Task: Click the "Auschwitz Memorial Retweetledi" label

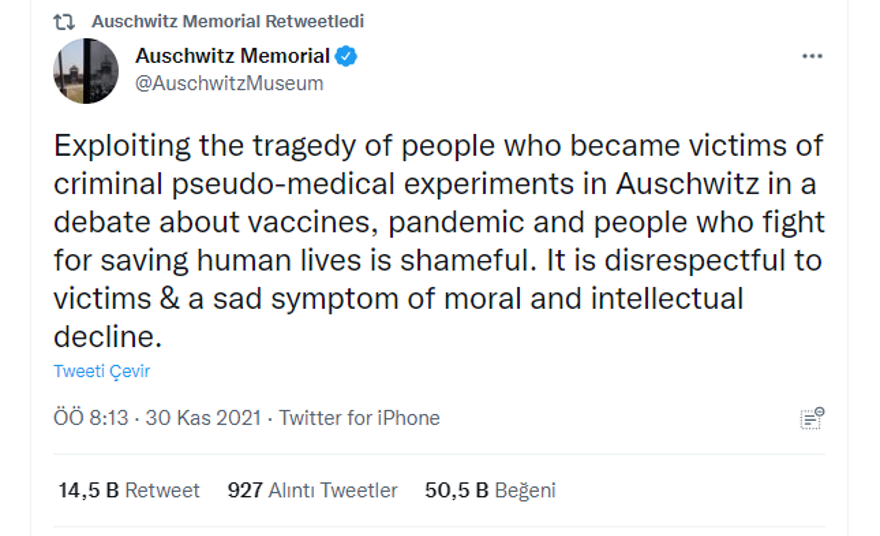Action: [x=228, y=21]
